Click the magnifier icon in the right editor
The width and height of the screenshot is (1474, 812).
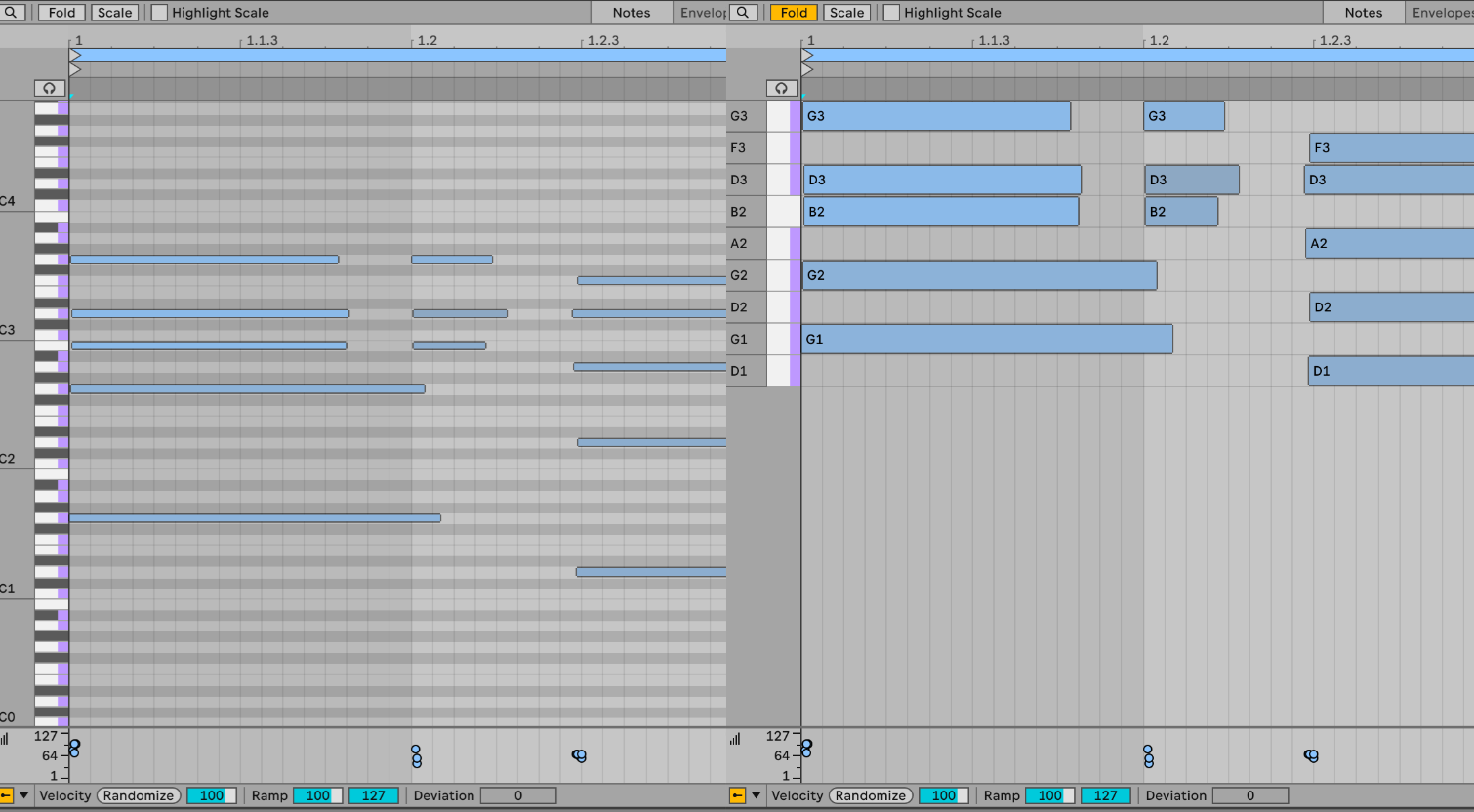pyautogui.click(x=744, y=13)
